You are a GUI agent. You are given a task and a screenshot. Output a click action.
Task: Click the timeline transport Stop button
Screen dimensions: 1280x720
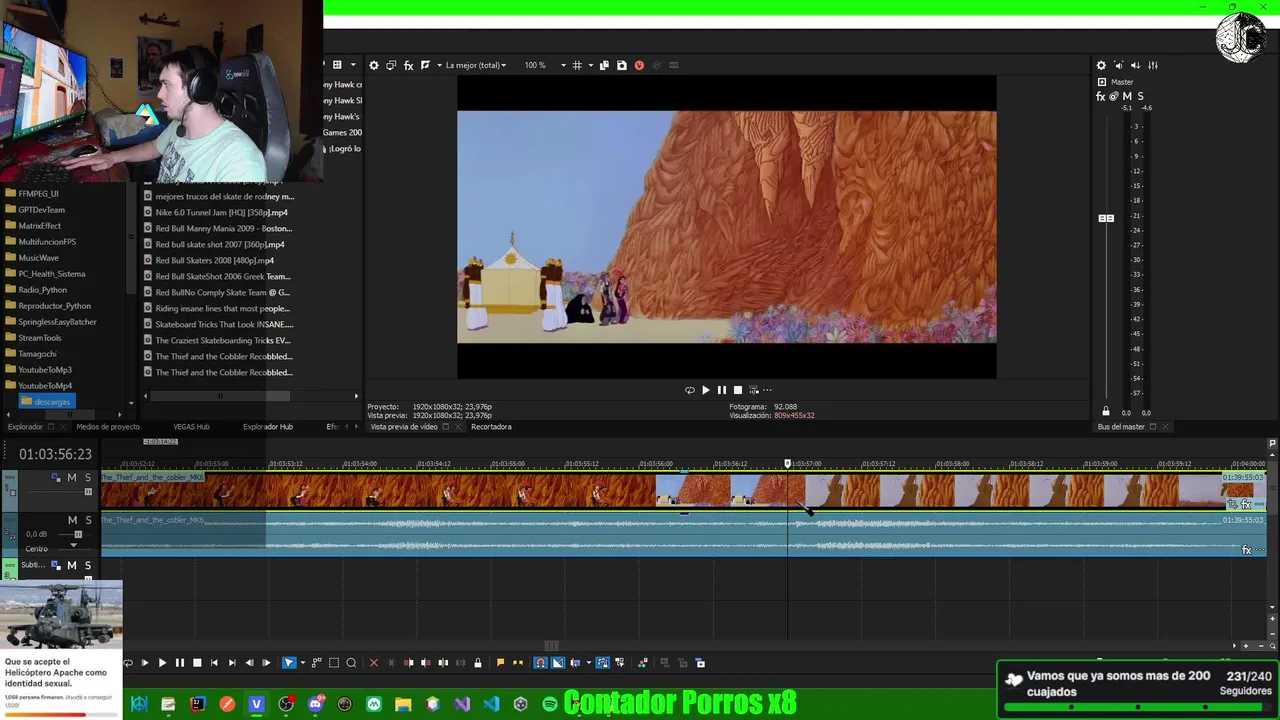(197, 663)
